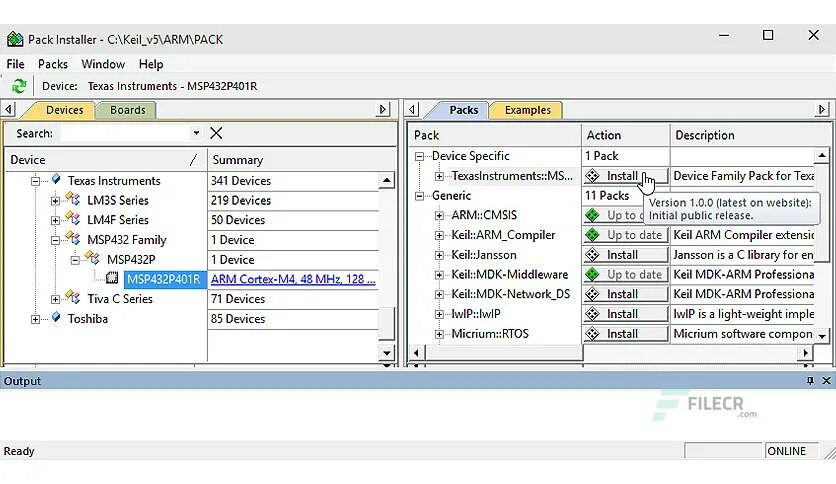Image resolution: width=836 pixels, height=484 pixels.
Task: Click the green diamond icon for Keil::MDK-Middleware
Action: (592, 275)
